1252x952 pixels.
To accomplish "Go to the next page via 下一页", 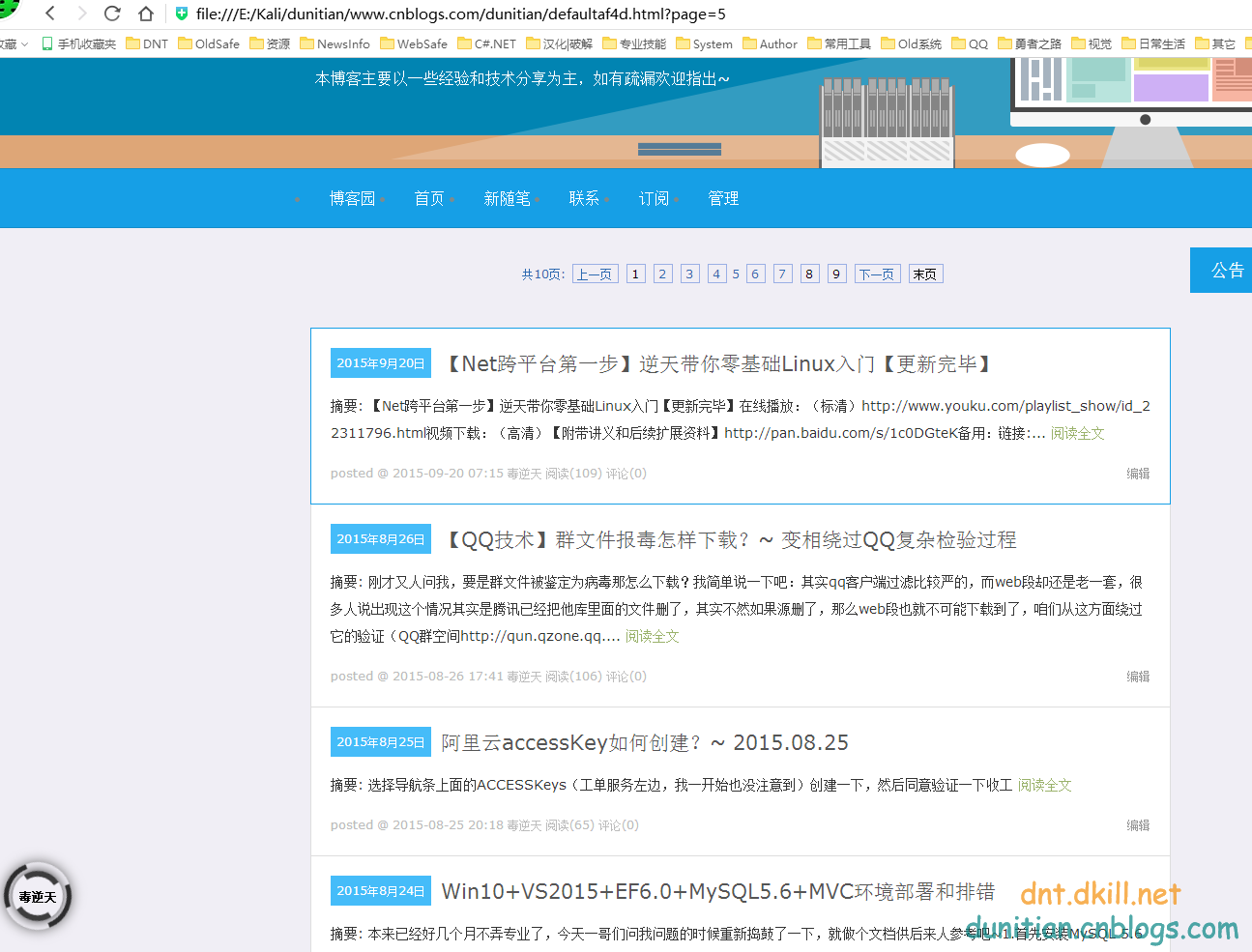I will [x=877, y=274].
